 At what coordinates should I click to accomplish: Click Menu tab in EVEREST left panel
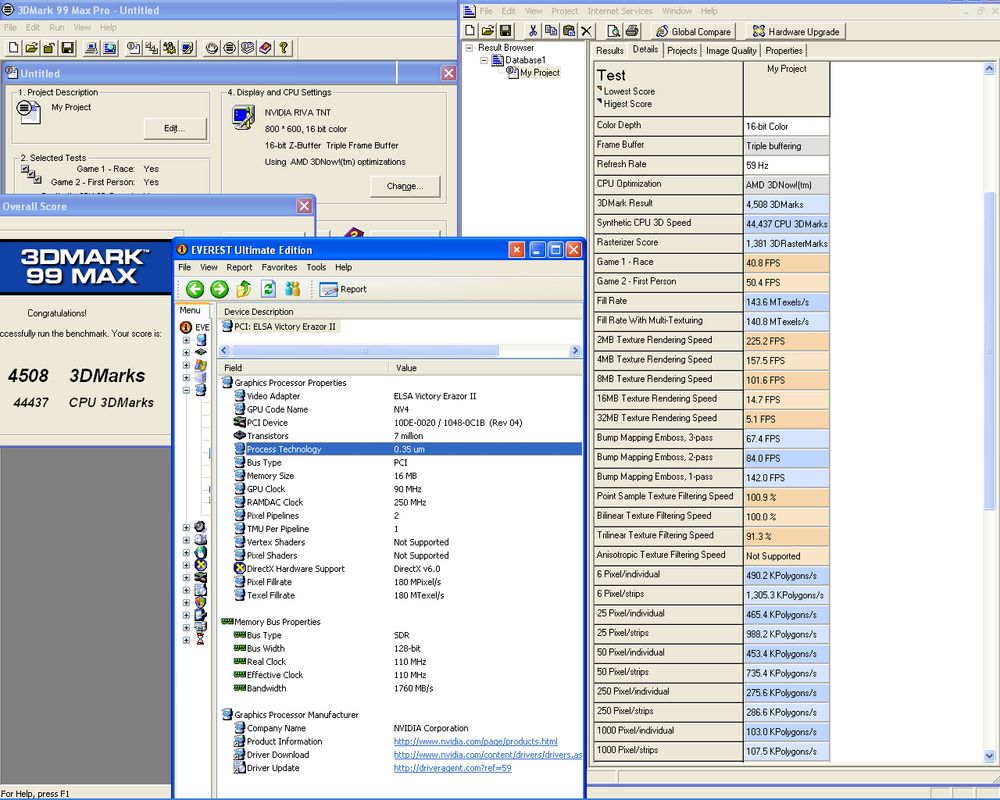coord(190,310)
